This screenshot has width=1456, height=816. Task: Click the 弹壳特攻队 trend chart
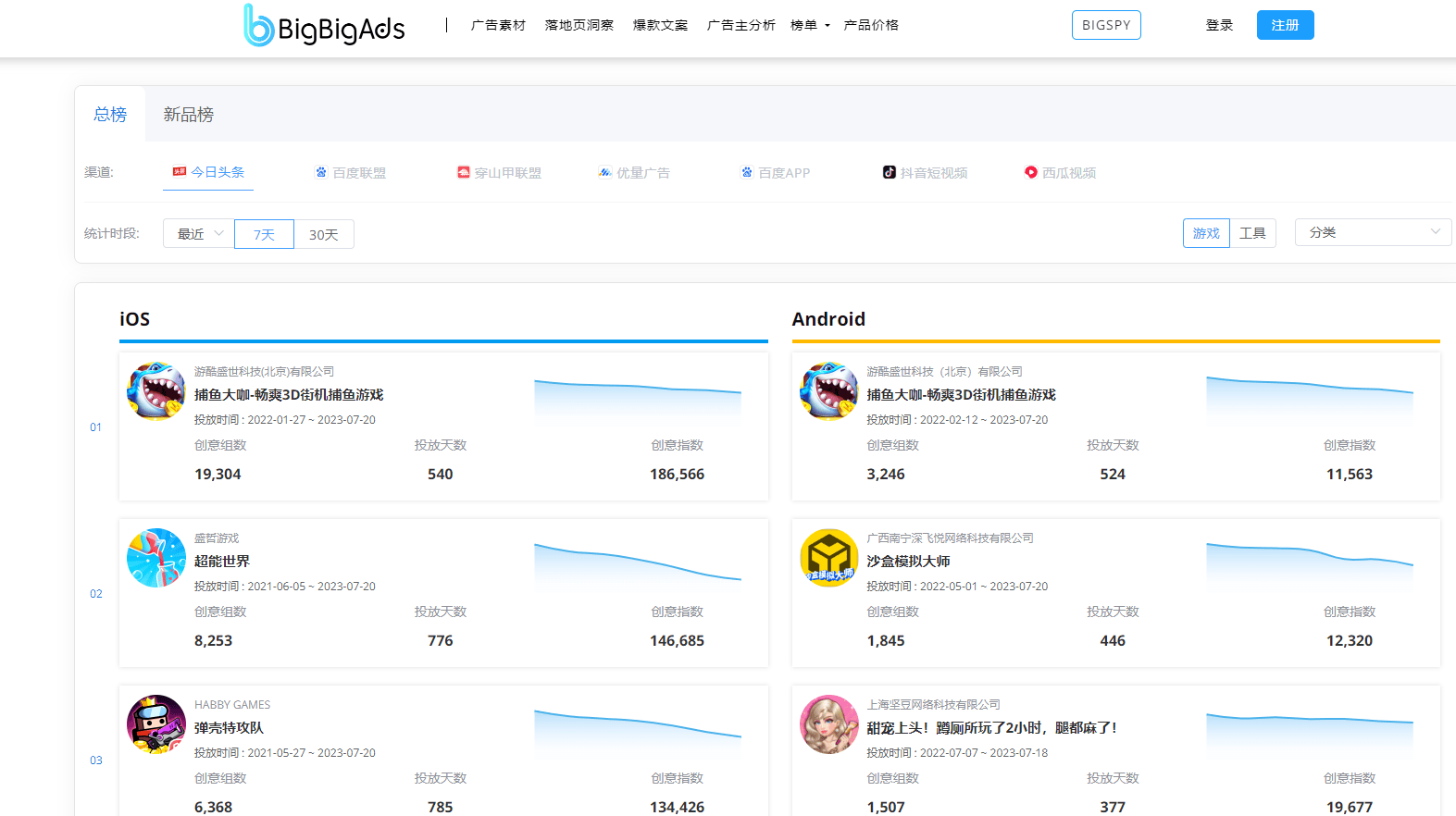[x=638, y=734]
